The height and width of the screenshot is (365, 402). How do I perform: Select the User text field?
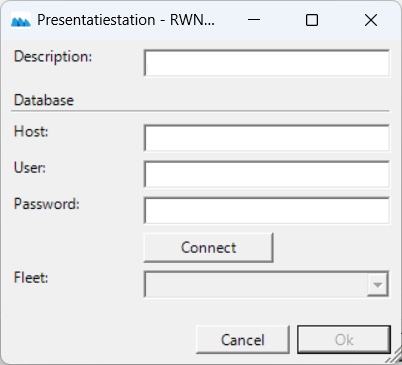(x=267, y=174)
